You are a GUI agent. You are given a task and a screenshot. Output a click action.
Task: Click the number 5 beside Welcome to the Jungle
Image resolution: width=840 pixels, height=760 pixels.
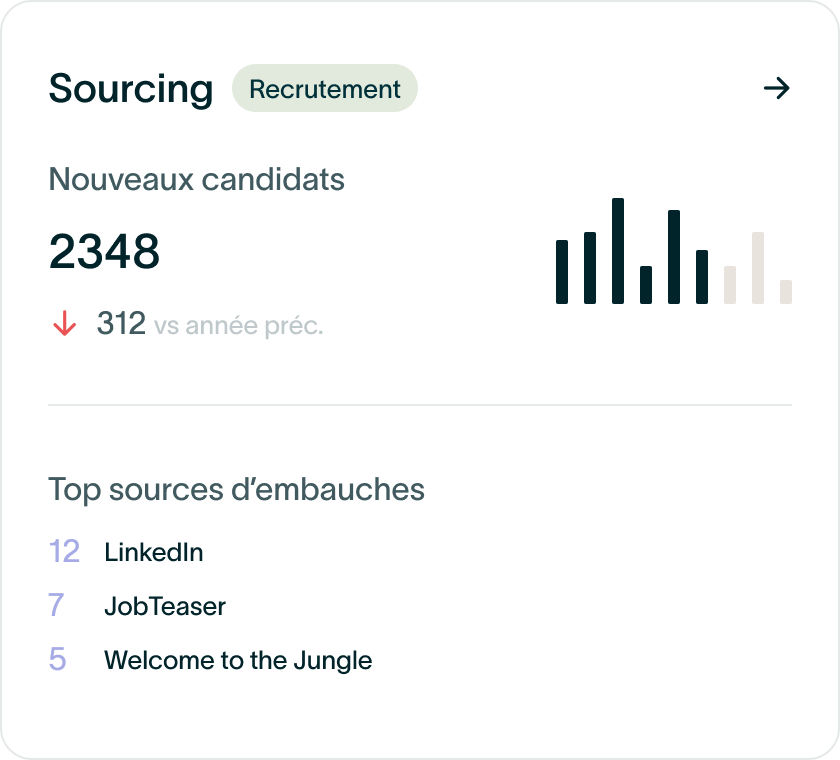pyautogui.click(x=57, y=660)
